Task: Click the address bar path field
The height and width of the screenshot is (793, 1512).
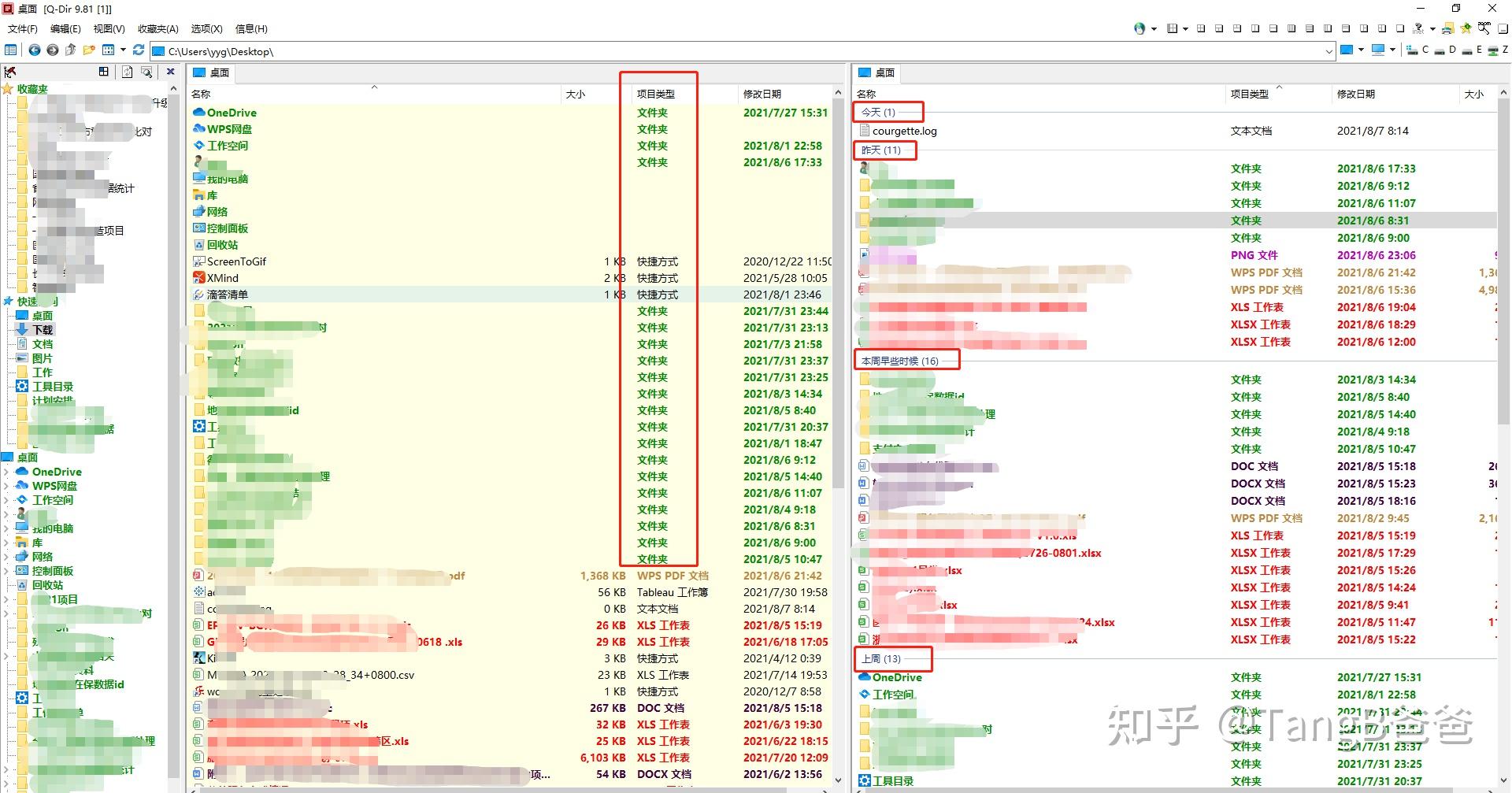Action: 743,51
